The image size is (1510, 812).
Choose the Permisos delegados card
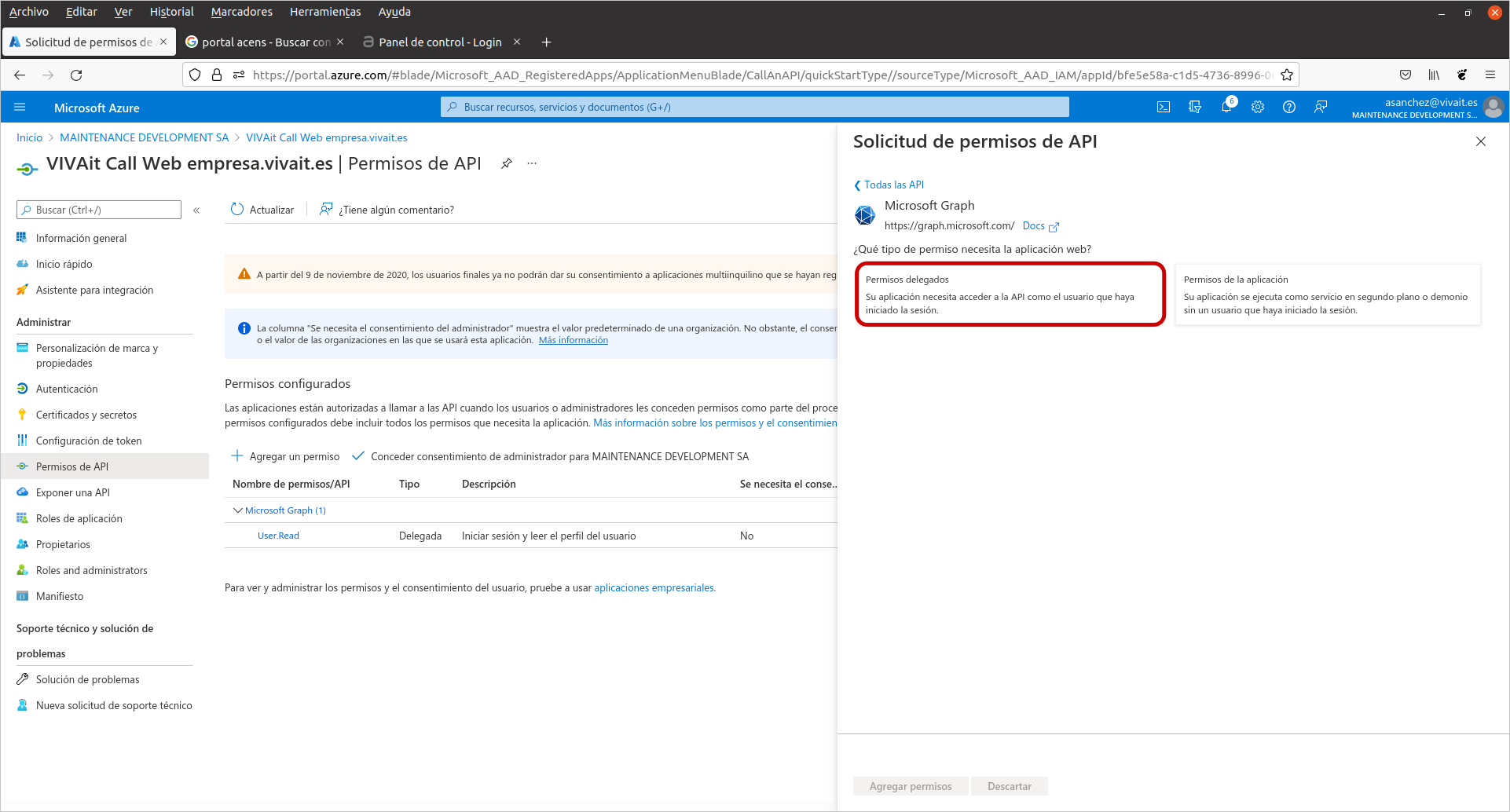pyautogui.click(x=1010, y=294)
